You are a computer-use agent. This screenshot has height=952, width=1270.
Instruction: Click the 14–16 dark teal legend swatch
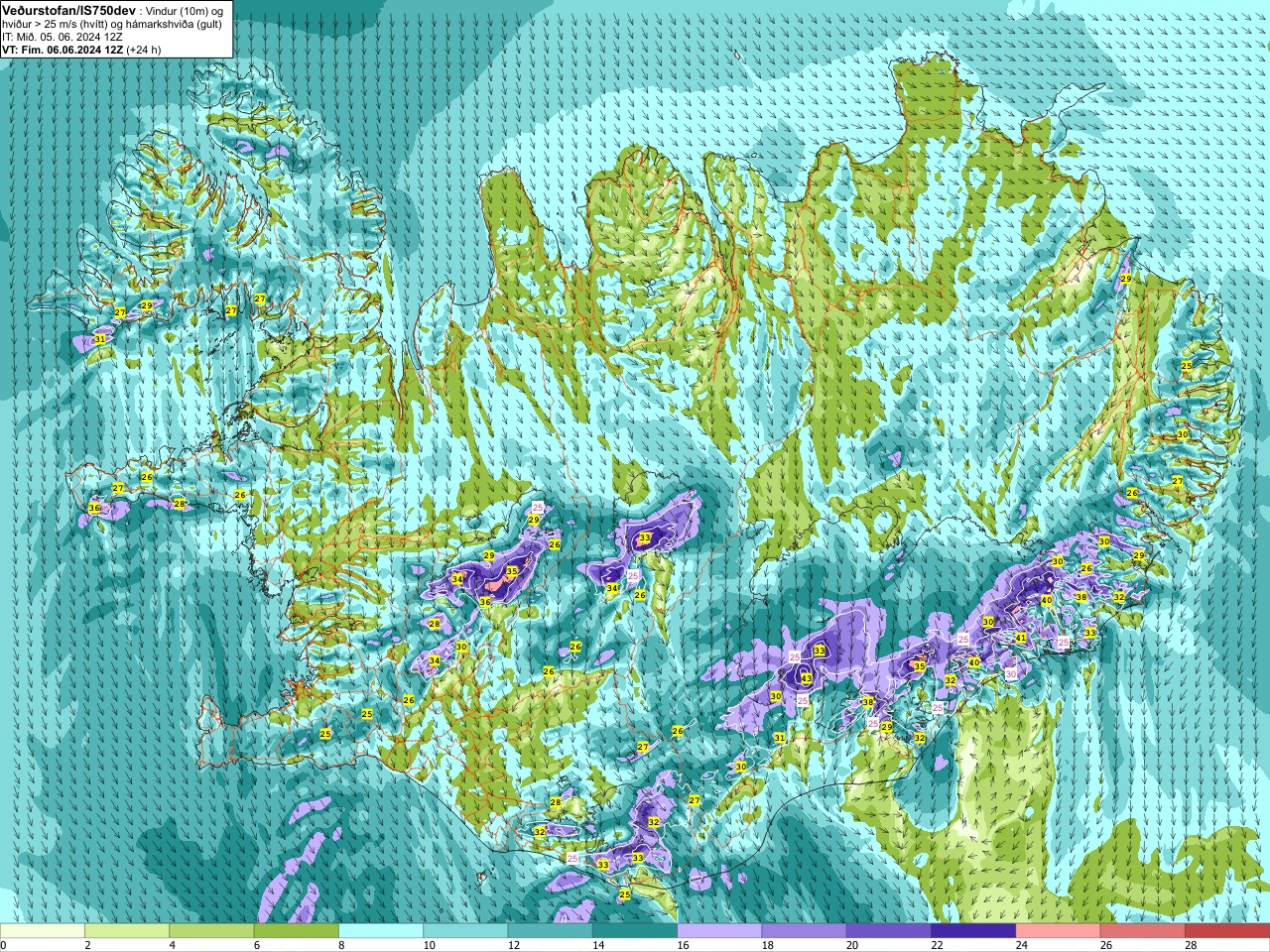635,931
